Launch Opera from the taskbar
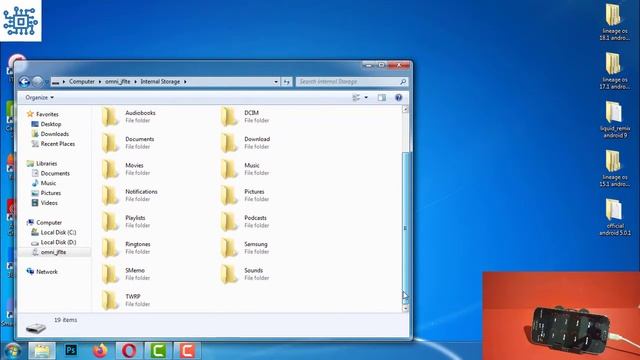The width and height of the screenshot is (640, 360). click(x=129, y=351)
